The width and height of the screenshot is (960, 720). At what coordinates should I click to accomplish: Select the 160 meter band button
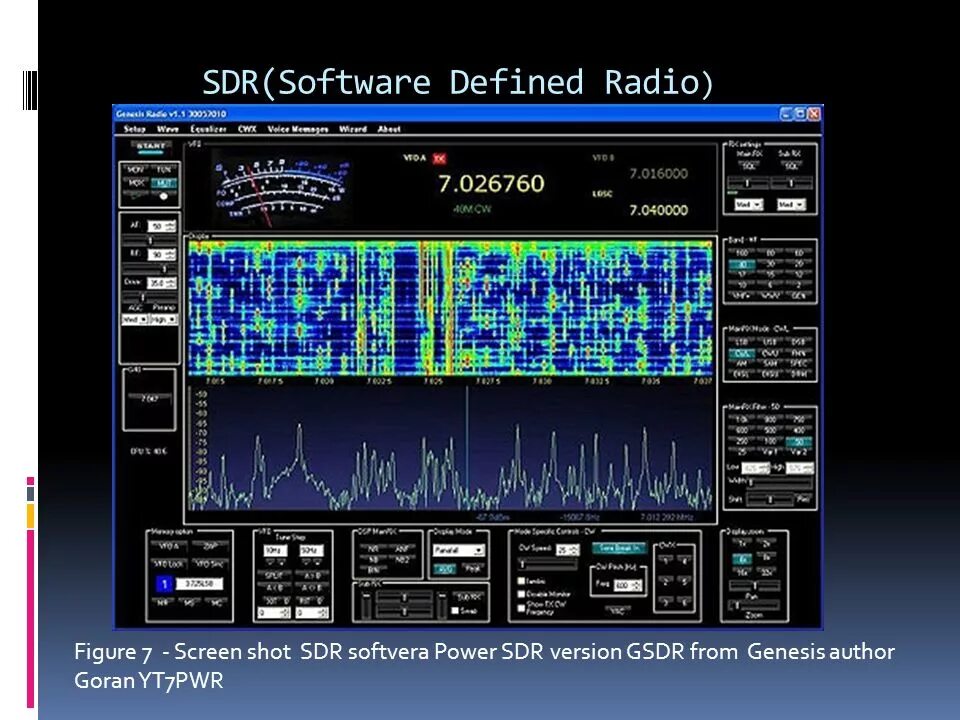(x=742, y=252)
